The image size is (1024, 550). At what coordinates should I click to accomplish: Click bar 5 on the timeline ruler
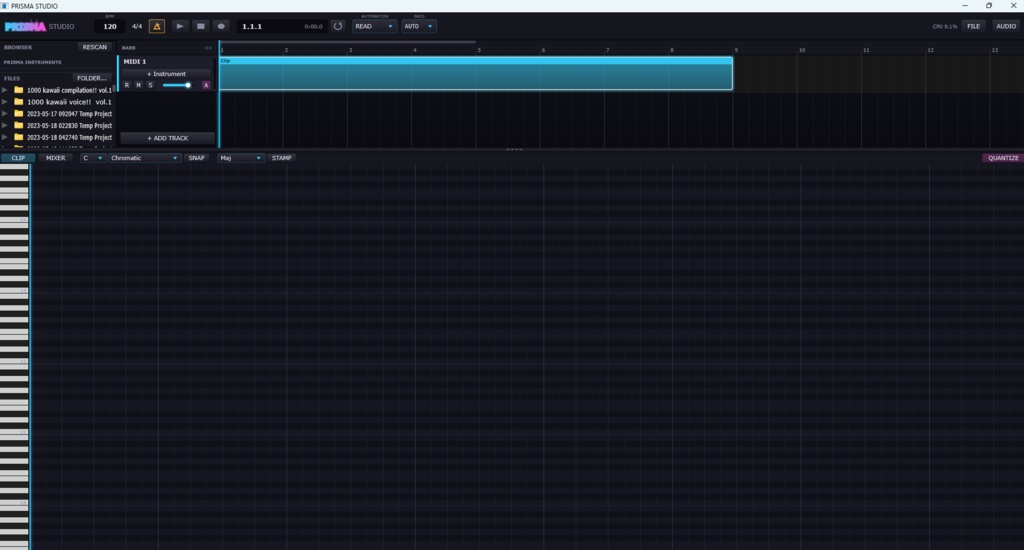point(479,50)
